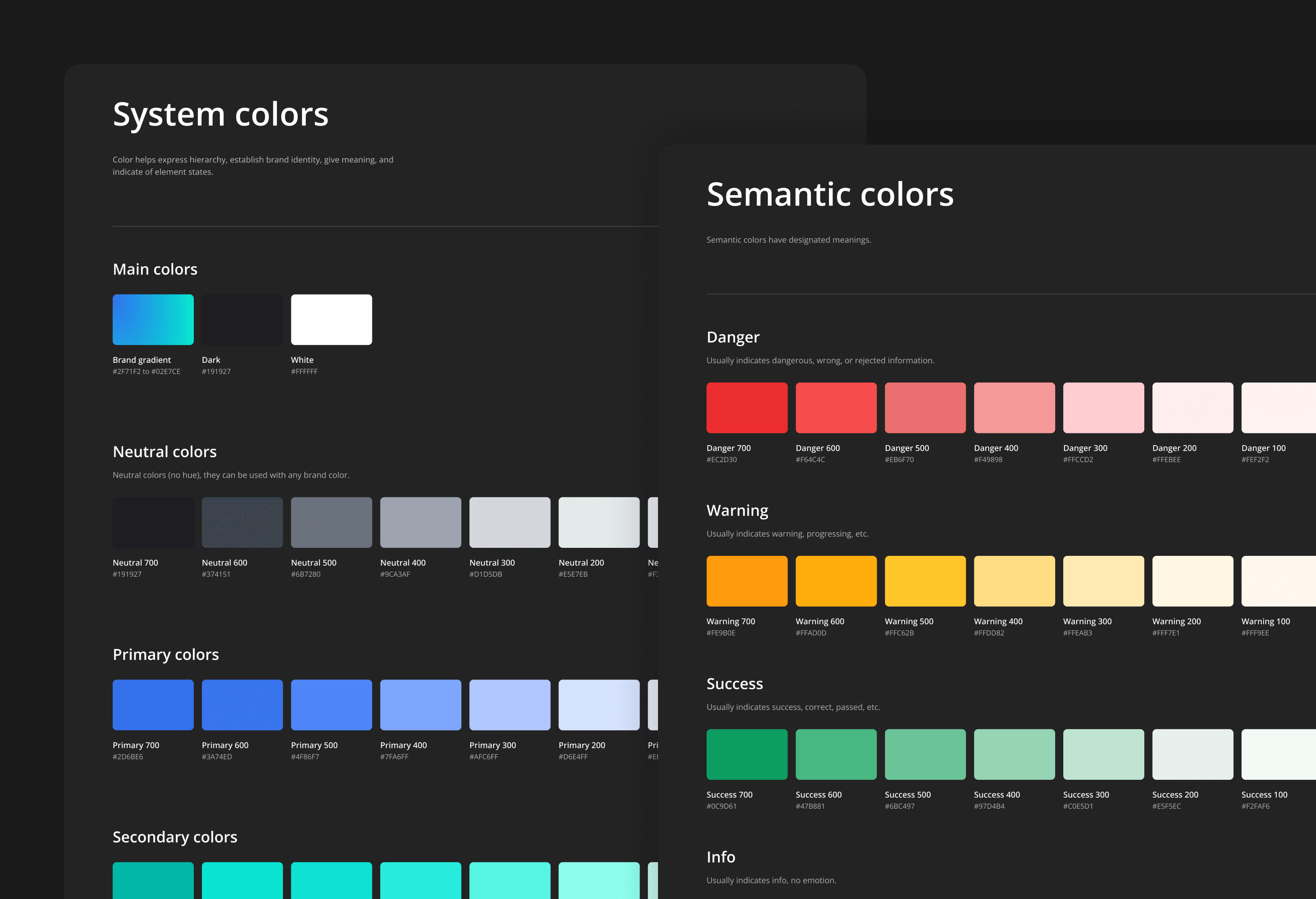Image resolution: width=1316 pixels, height=899 pixels.
Task: Click the Neutral 600 hex code #374151
Action: coord(216,574)
